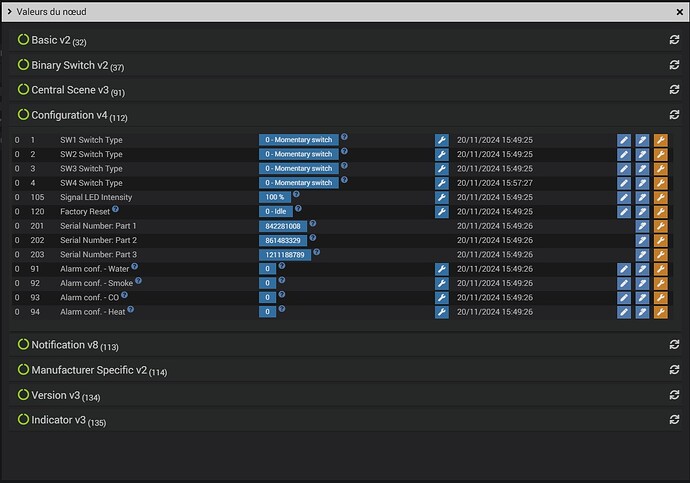Click SW2 Switch Type's Momentary switch value
The image size is (690, 483).
click(x=299, y=154)
